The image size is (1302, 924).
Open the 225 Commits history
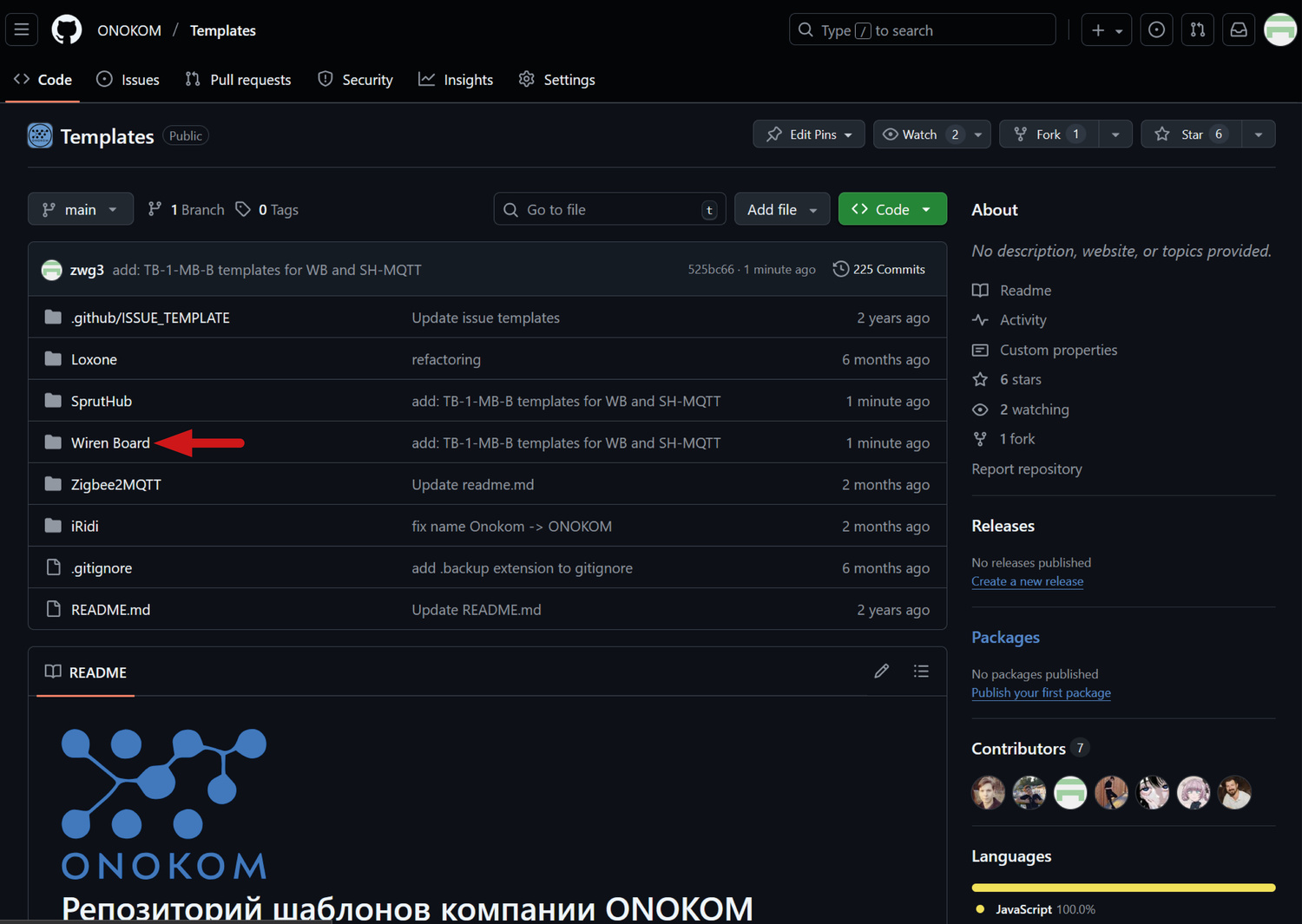(878, 269)
